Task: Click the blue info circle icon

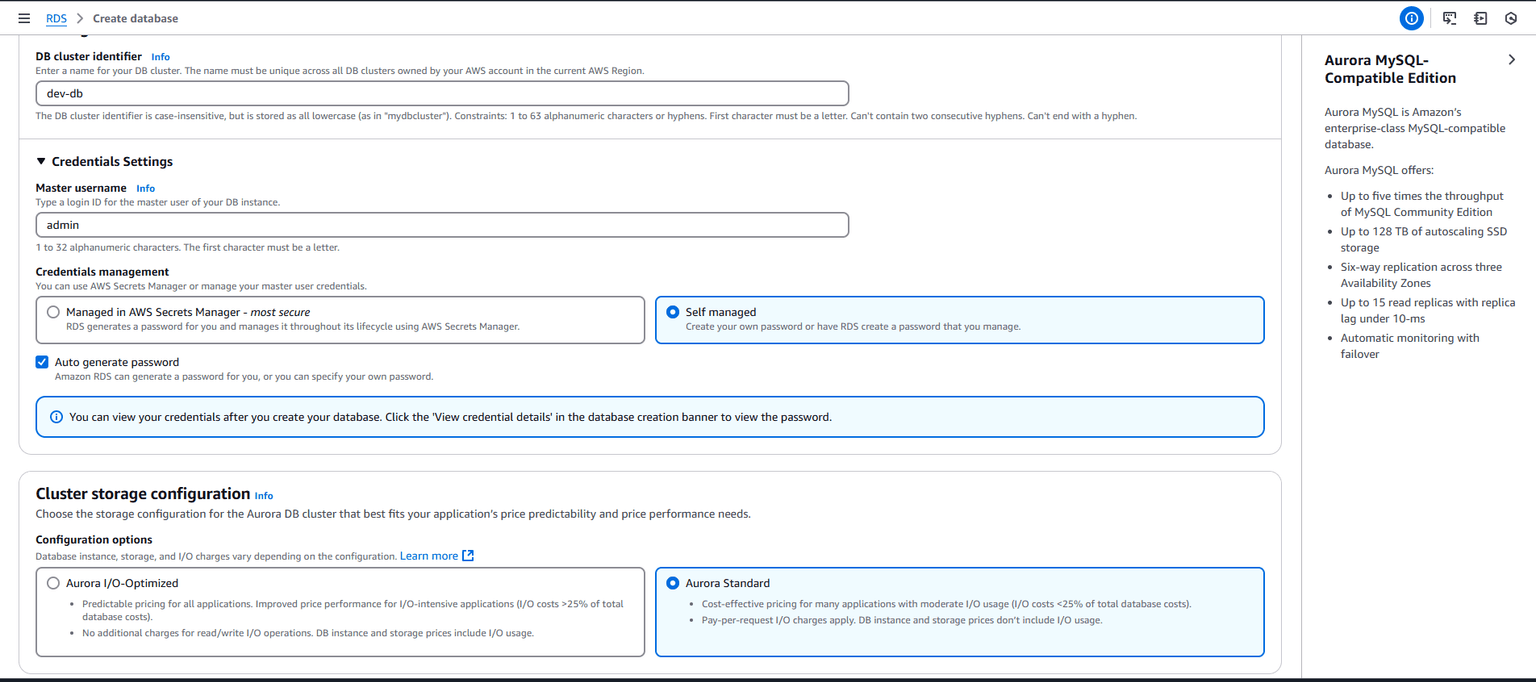Action: [x=1411, y=18]
